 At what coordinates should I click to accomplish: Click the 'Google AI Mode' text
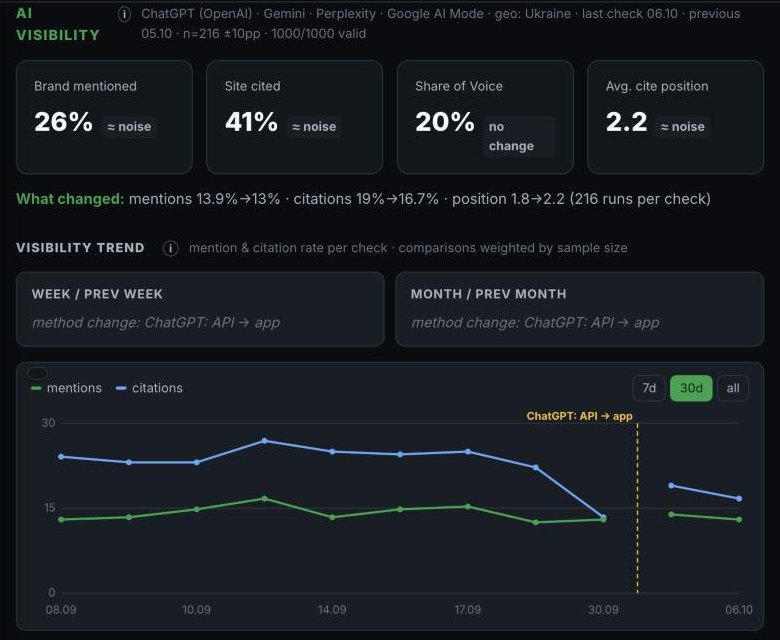(x=435, y=14)
